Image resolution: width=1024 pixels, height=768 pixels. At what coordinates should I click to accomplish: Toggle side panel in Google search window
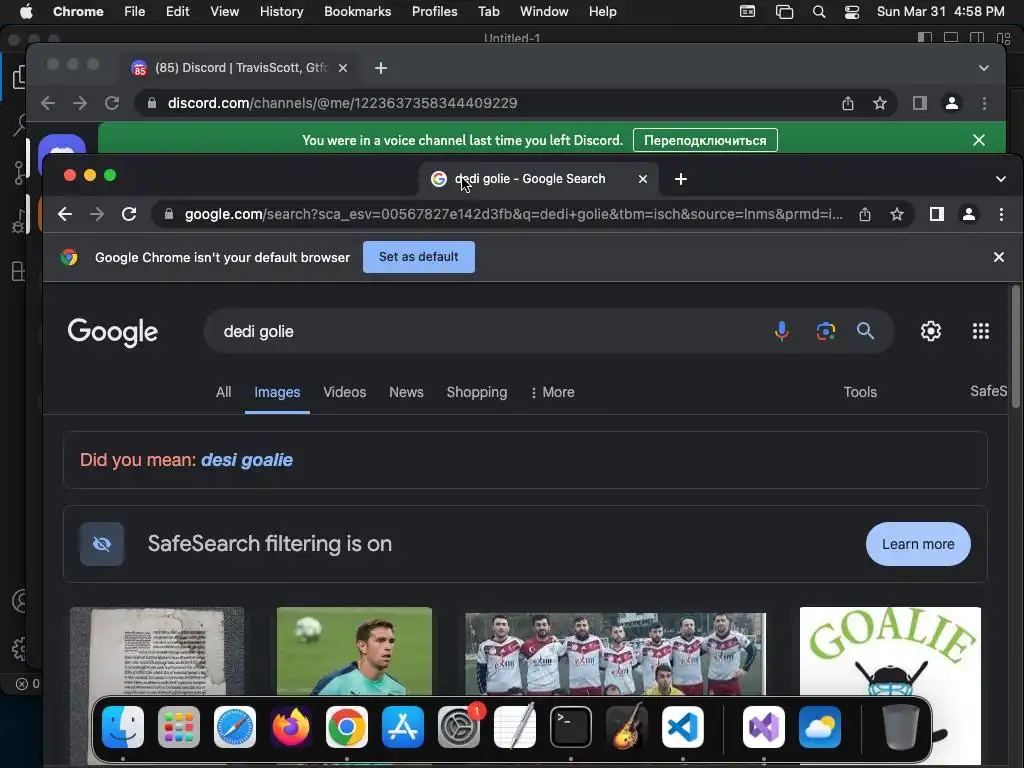click(x=936, y=214)
